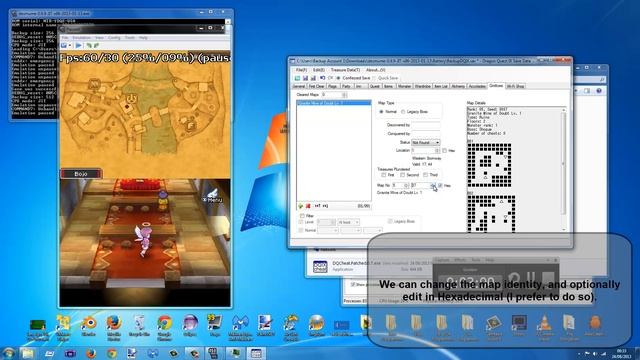The width and height of the screenshot is (640, 360).
Task: Toggle the Hex checkbox next to Location
Action: pyautogui.click(x=444, y=151)
